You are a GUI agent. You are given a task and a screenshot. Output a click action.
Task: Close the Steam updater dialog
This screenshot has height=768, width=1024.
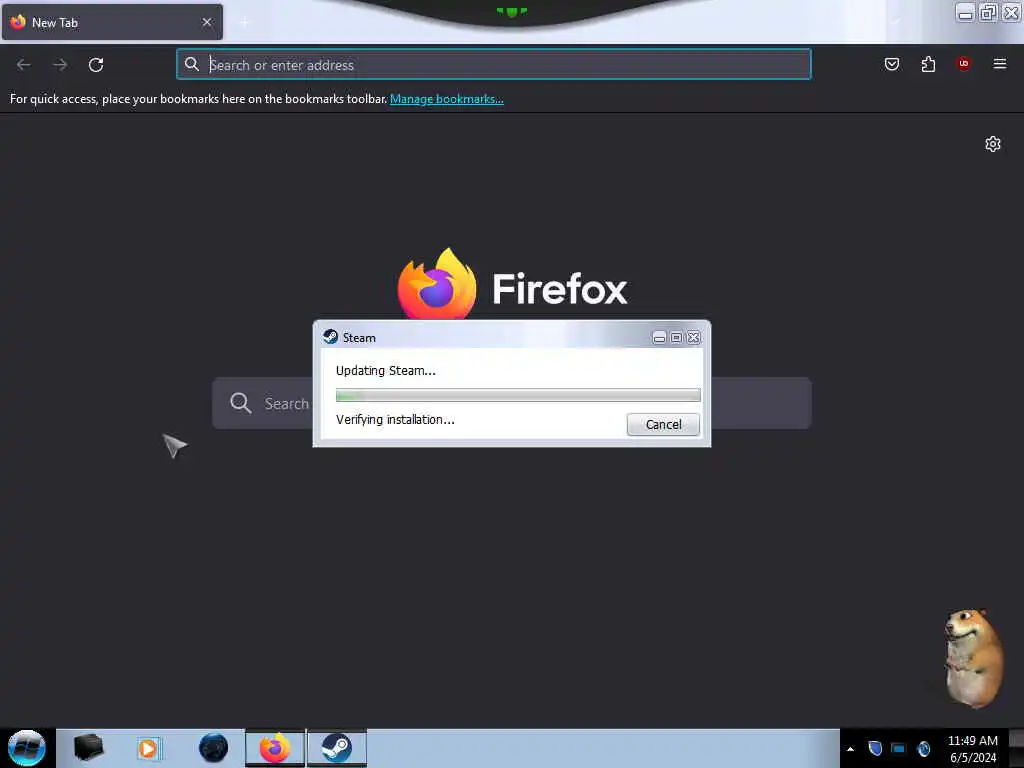[694, 338]
